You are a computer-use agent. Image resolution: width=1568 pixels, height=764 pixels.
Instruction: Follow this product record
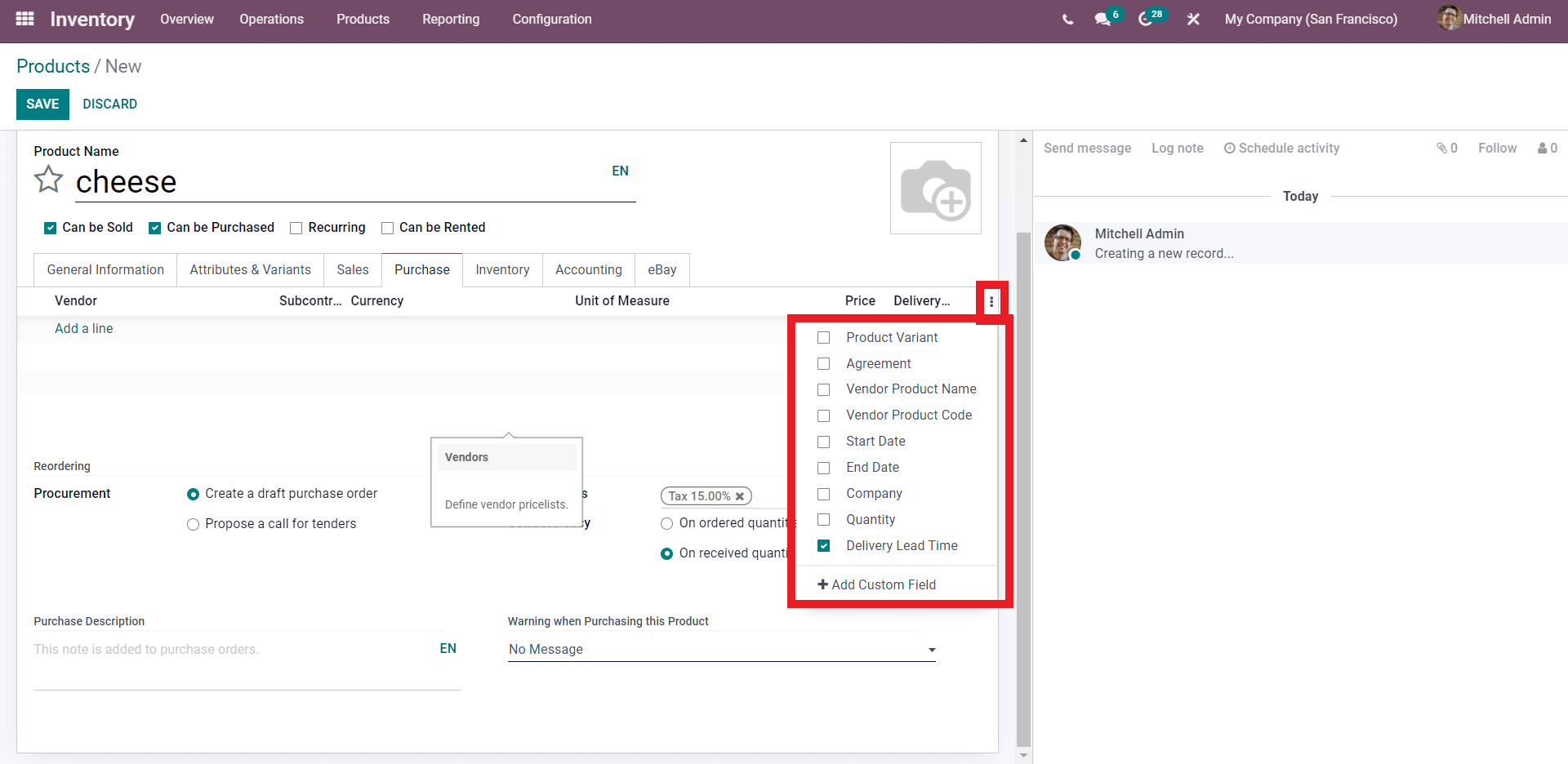(1497, 148)
